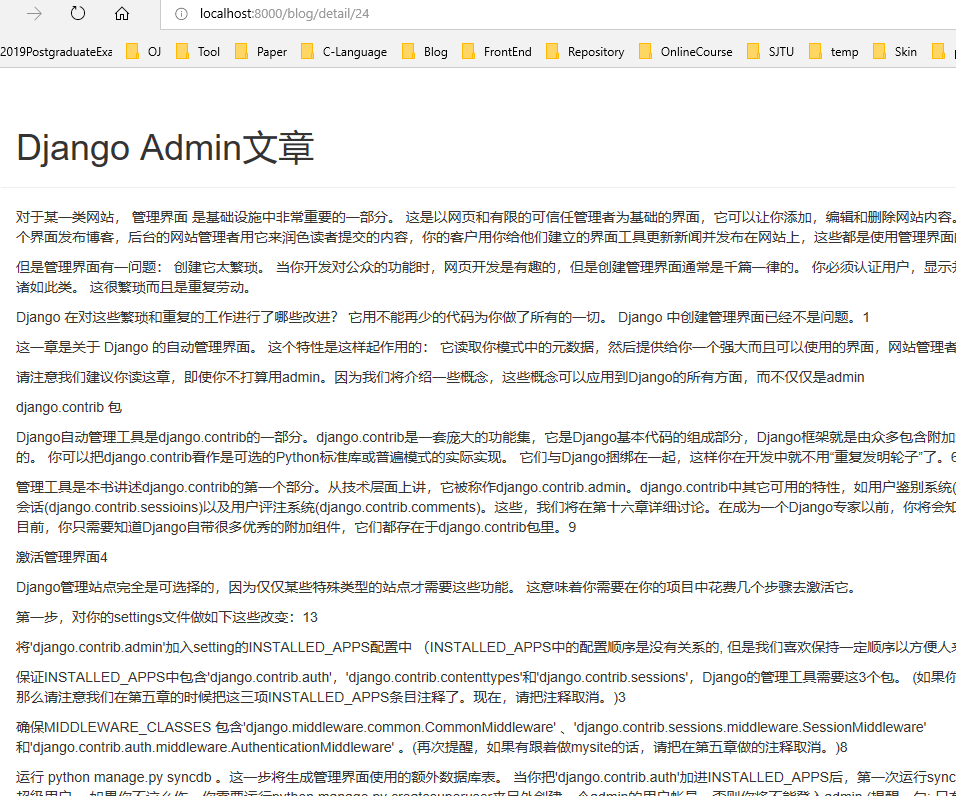Click the paragraph starting 'Django 在对这些繁琐'
This screenshot has height=796, width=956.
click(x=443, y=317)
